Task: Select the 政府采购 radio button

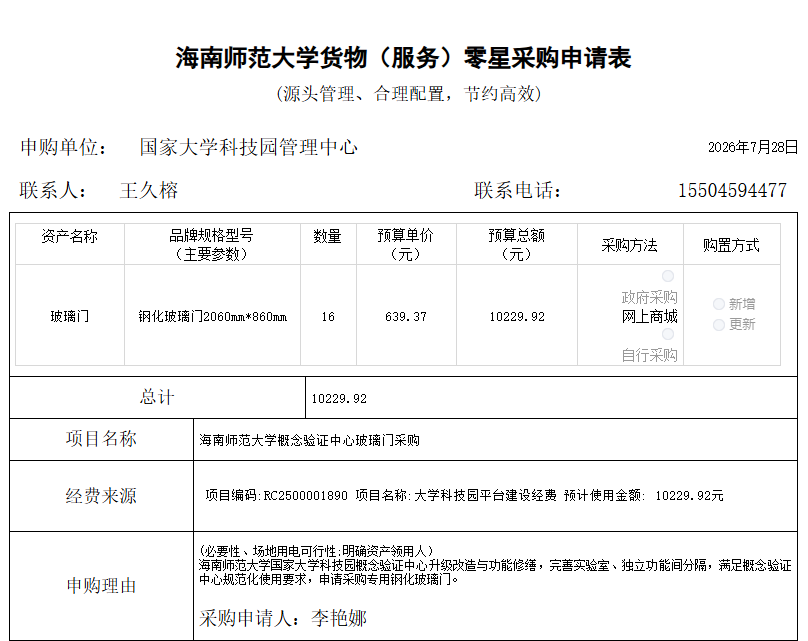Action: [668, 276]
